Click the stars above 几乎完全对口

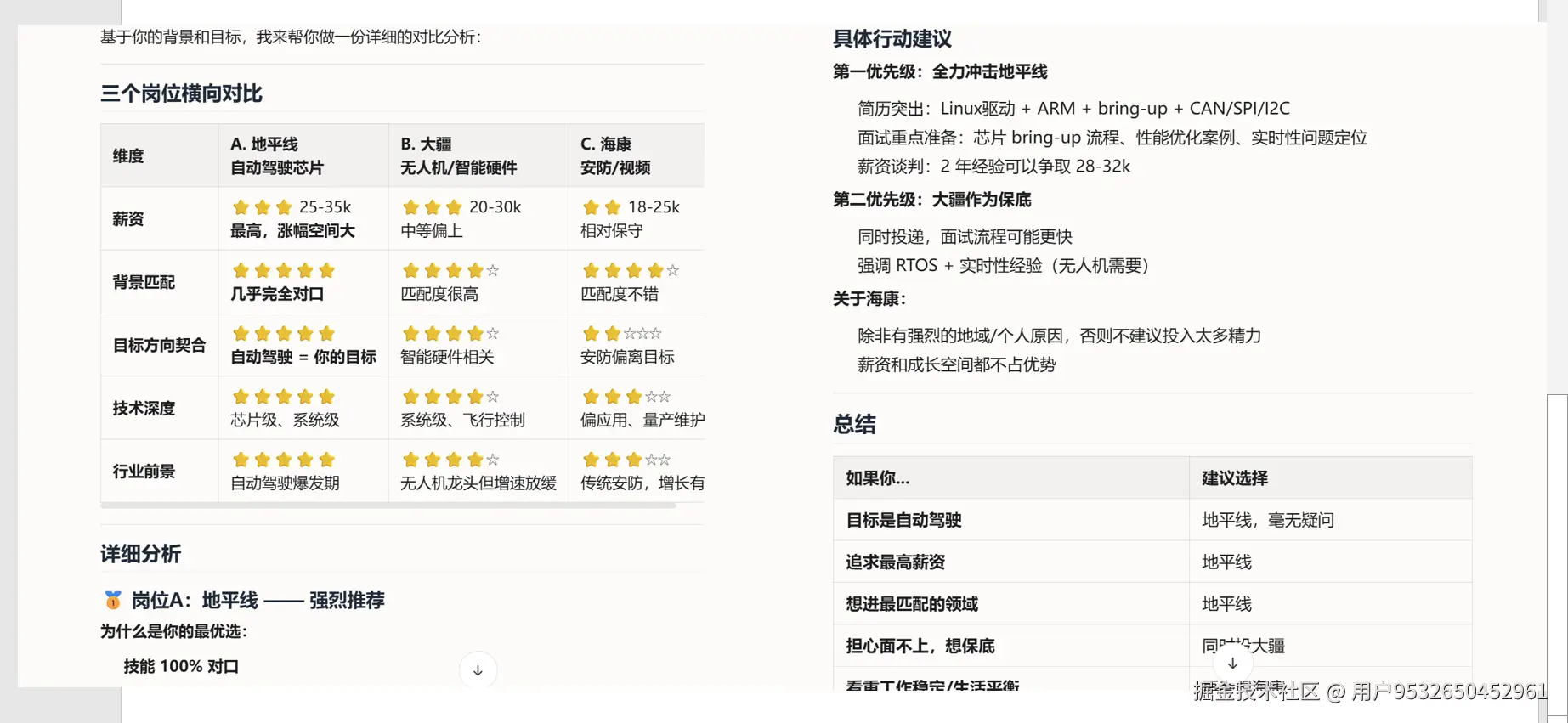click(283, 271)
